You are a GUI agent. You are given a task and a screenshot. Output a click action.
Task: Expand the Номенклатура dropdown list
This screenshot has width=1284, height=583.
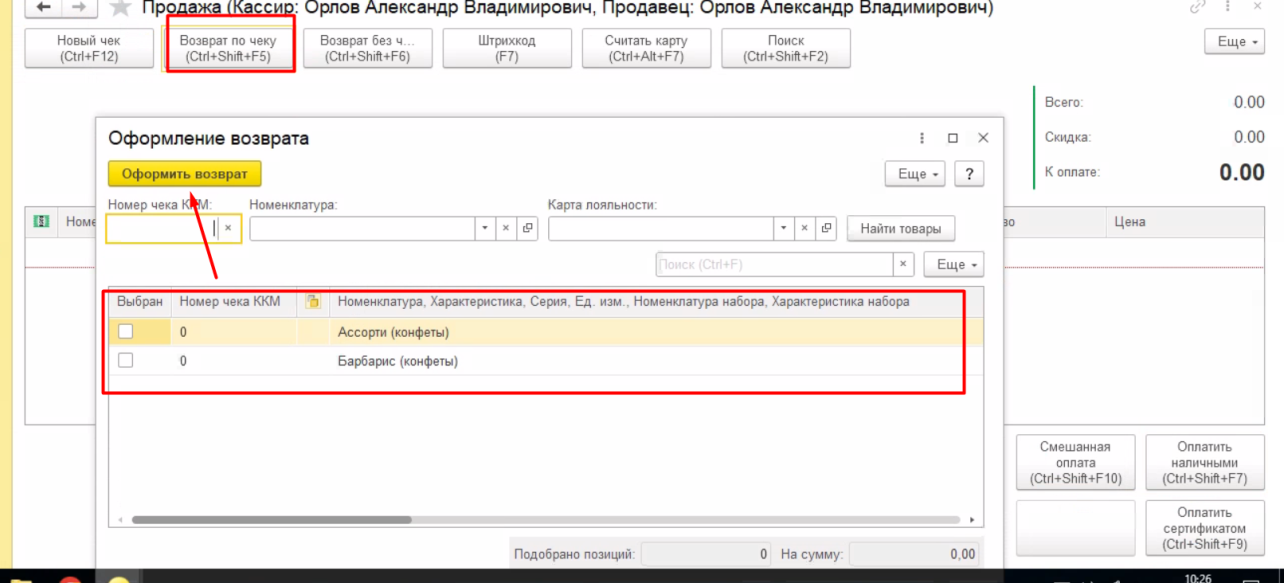[x=484, y=229]
